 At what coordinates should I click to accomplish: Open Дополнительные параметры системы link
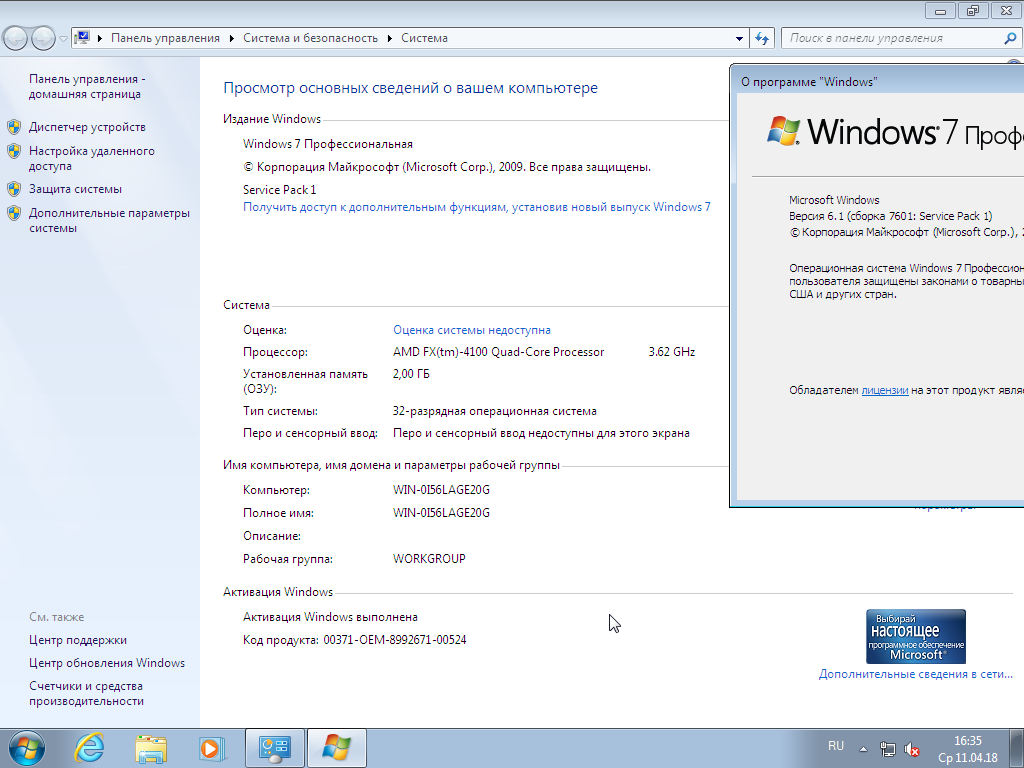pos(109,220)
